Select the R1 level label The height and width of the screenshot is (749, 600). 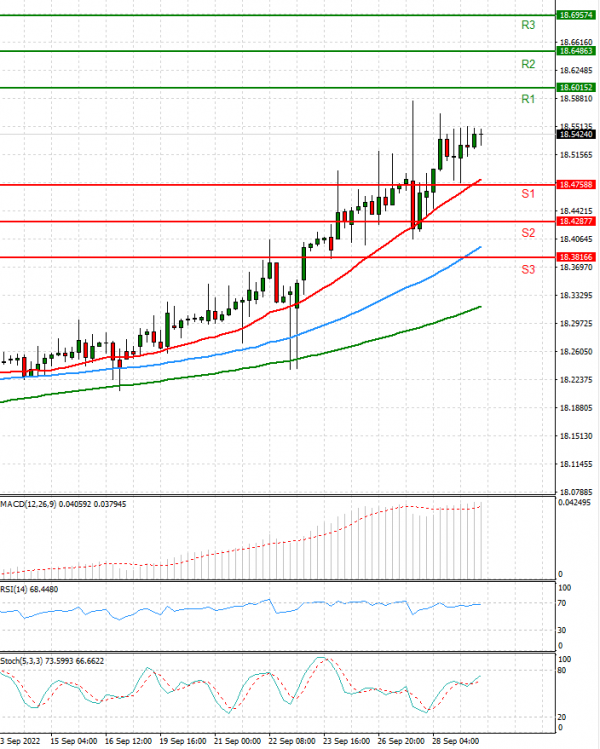528,99
